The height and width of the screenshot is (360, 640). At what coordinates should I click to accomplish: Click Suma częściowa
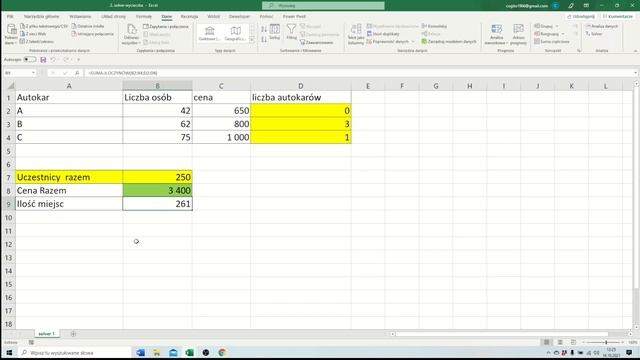552,42
